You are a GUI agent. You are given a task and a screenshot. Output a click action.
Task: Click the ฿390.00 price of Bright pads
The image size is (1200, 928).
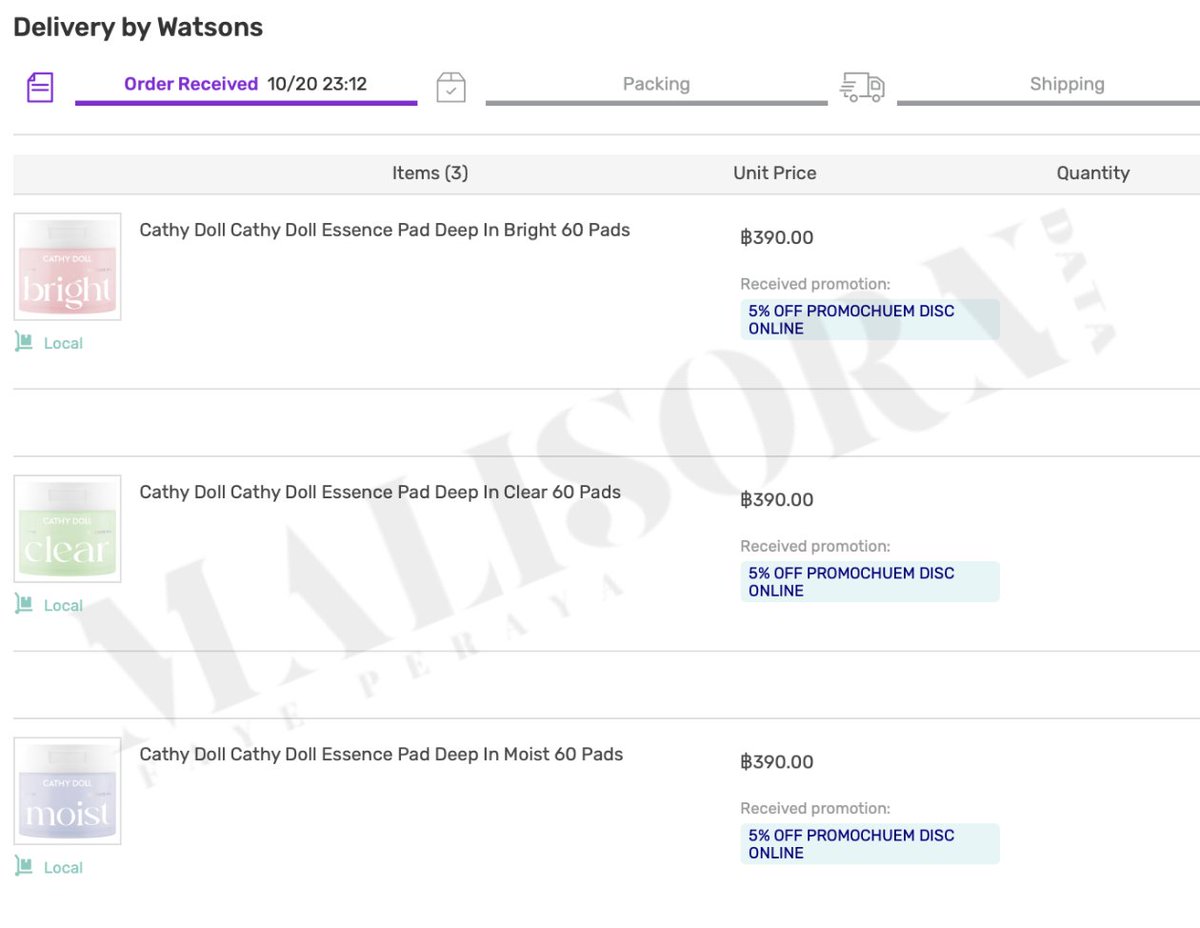[x=777, y=238]
